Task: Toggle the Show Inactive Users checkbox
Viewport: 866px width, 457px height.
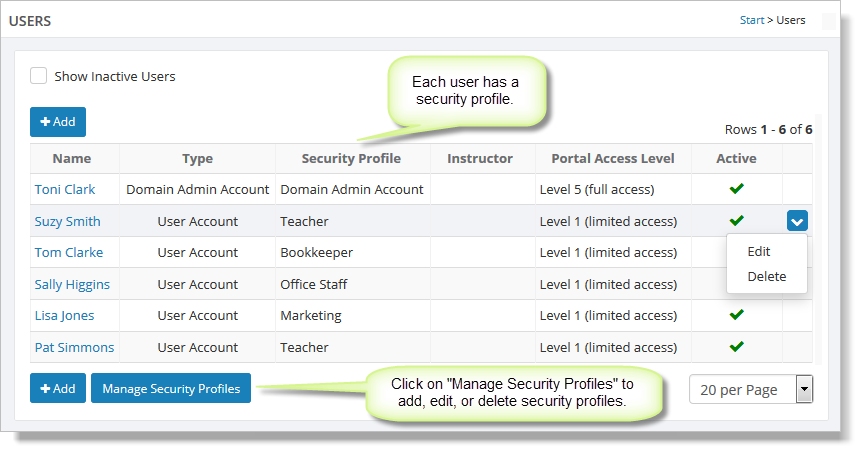Action: pyautogui.click(x=39, y=76)
